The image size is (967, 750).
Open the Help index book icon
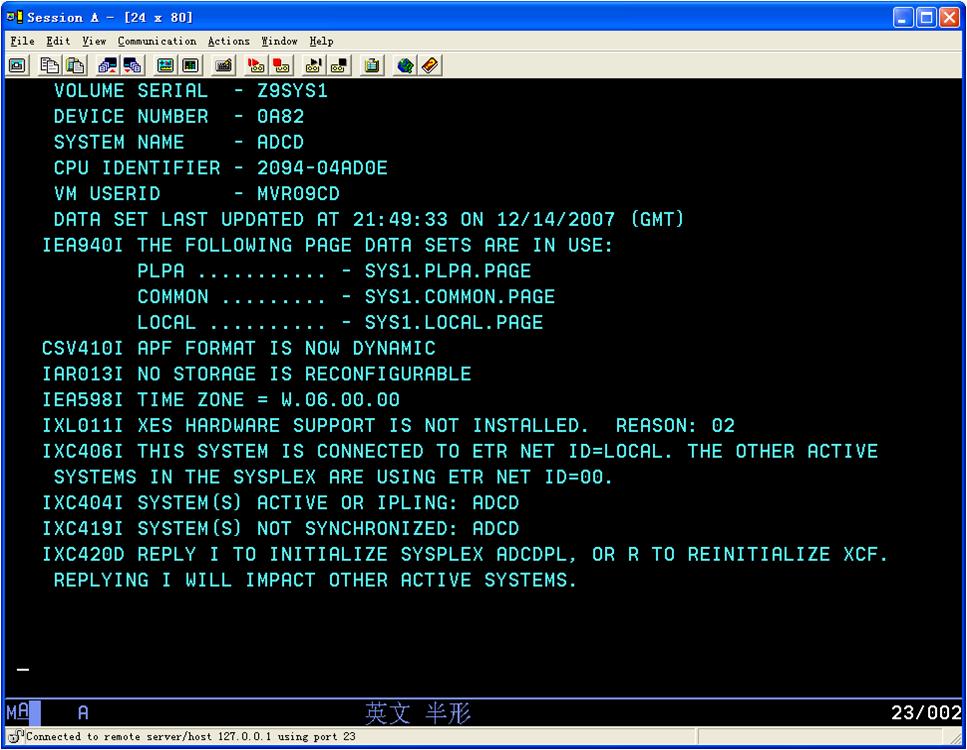(x=430, y=65)
